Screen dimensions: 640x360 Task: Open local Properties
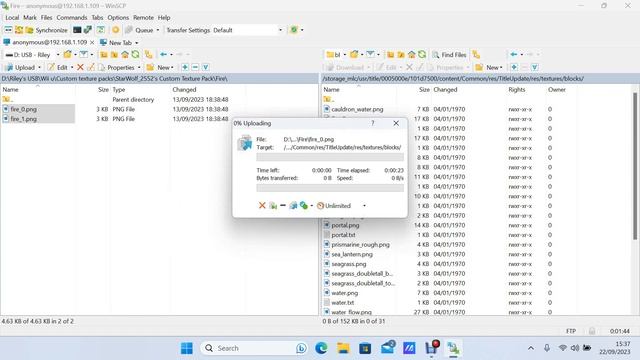coord(116,67)
